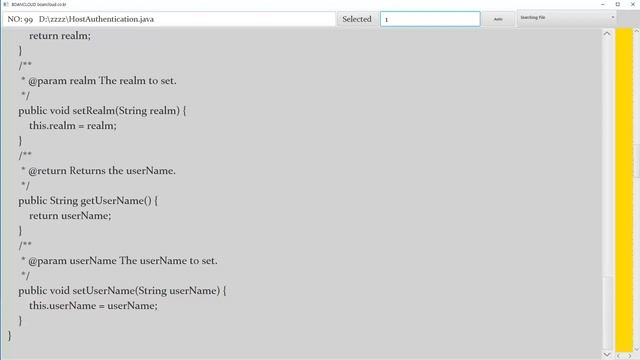Click the code view scroll up arrow
This screenshot has height=360, width=640.
coord(607,34)
